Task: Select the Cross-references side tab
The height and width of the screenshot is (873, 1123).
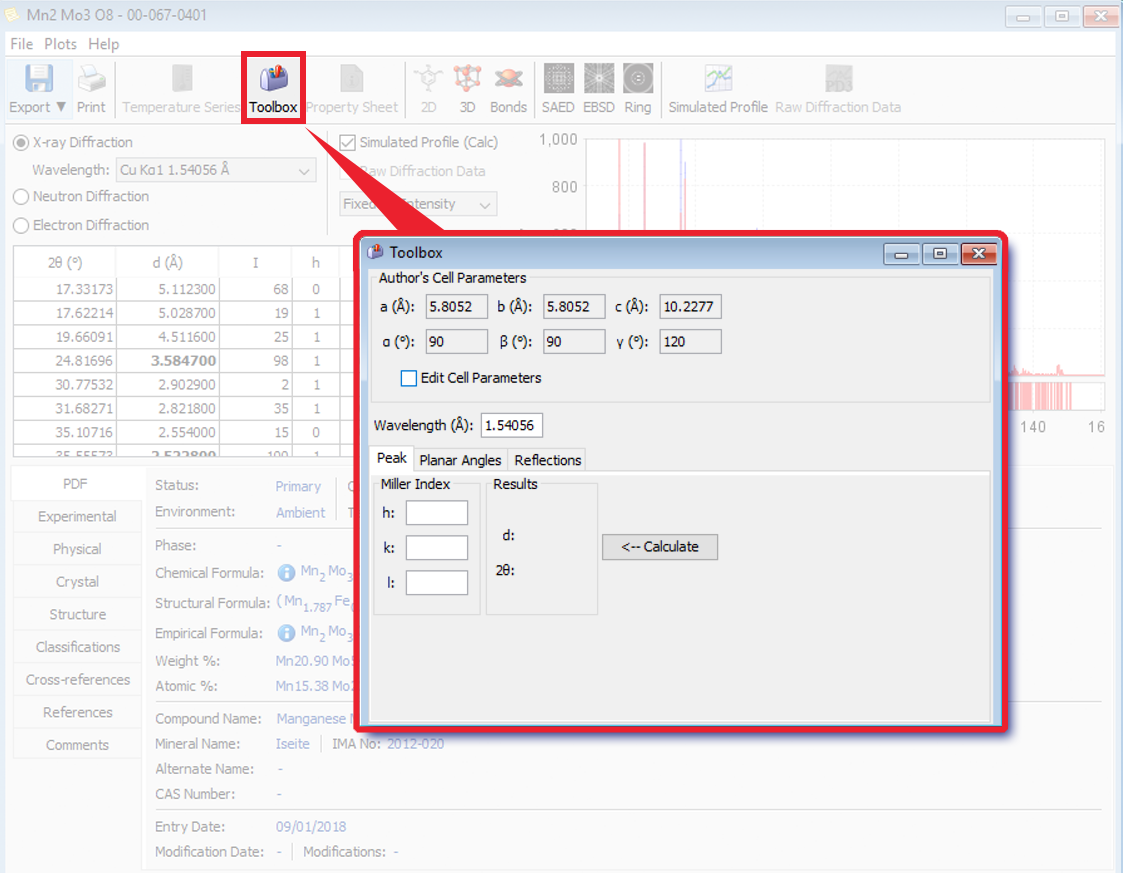Action: pos(77,680)
